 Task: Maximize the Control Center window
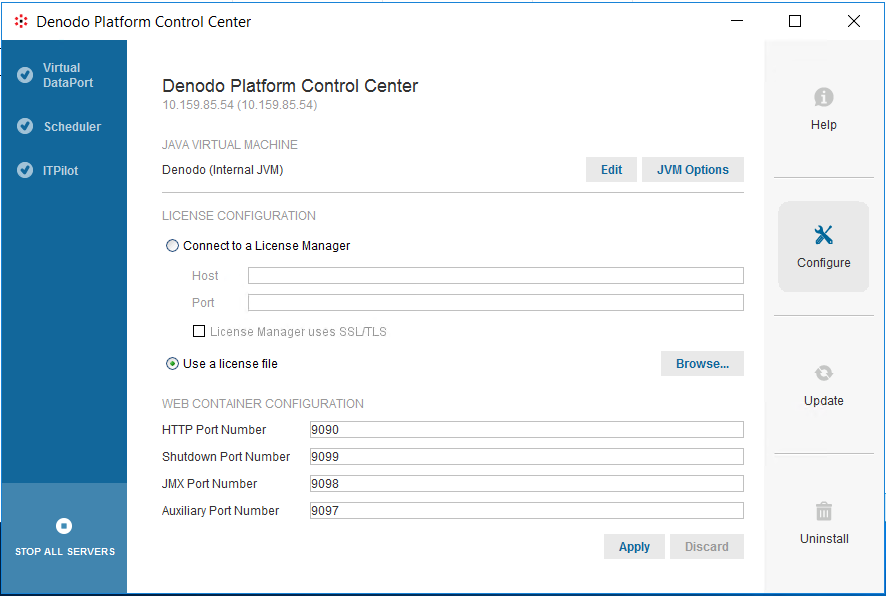(x=794, y=21)
